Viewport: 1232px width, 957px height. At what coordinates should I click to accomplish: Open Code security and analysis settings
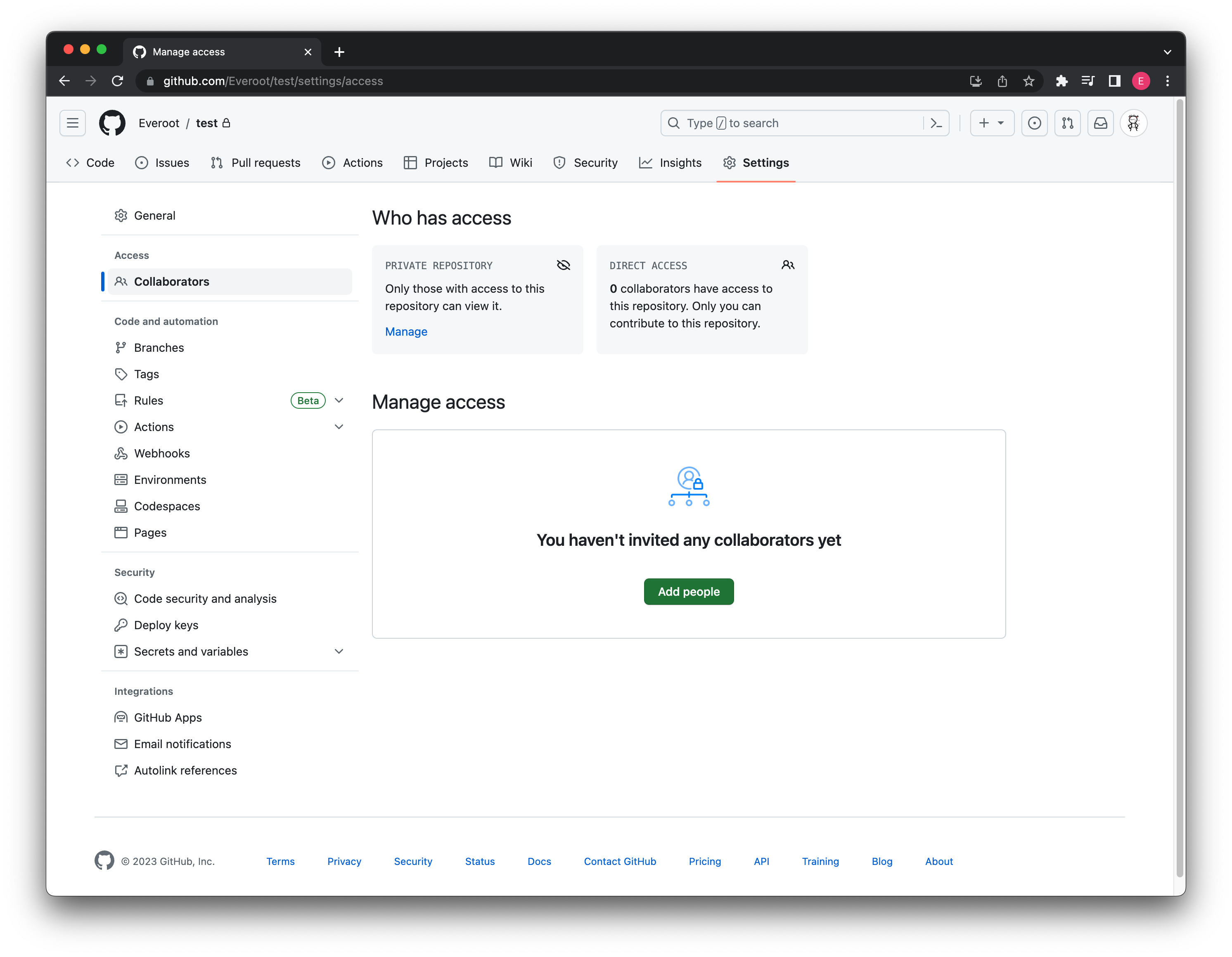(x=230, y=598)
